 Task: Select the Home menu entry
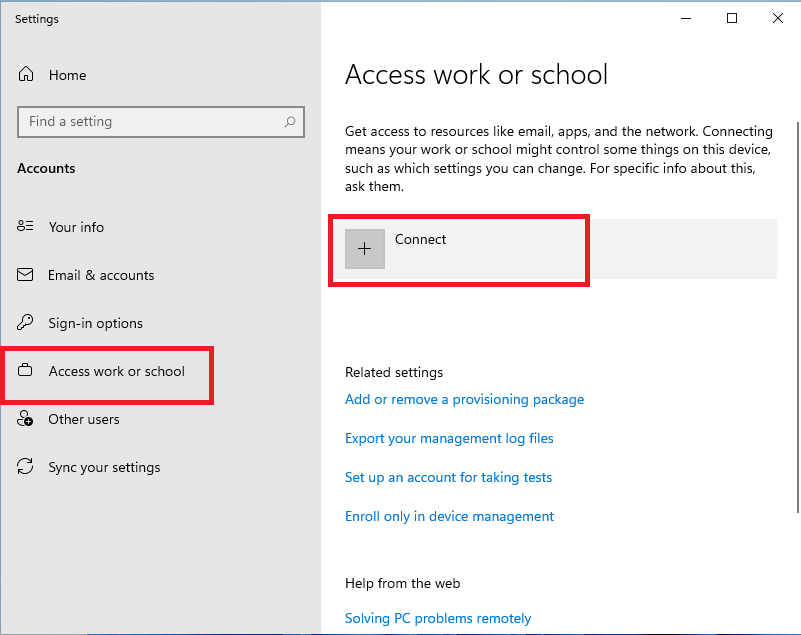click(68, 75)
